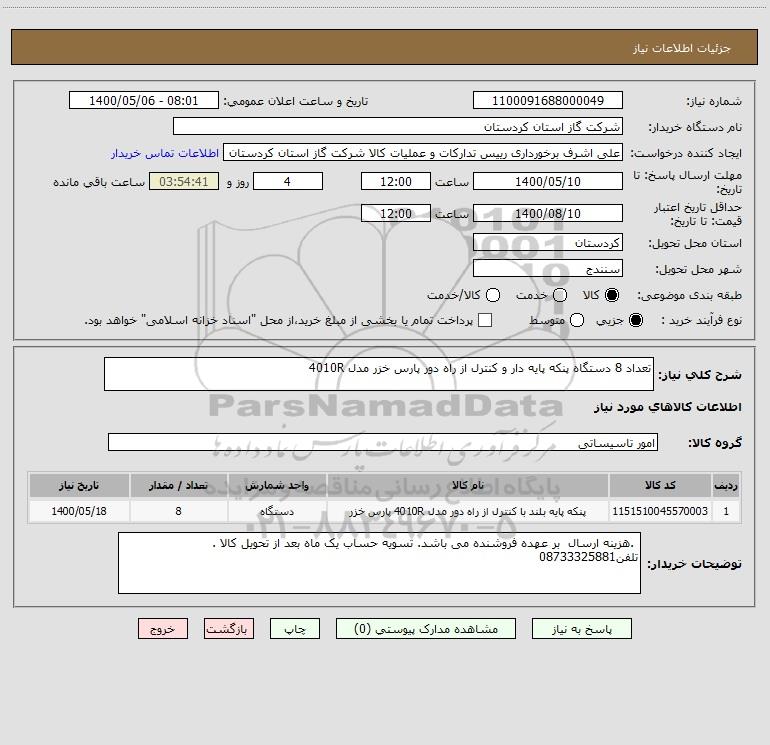Click the نام کالا column header

point(468,485)
